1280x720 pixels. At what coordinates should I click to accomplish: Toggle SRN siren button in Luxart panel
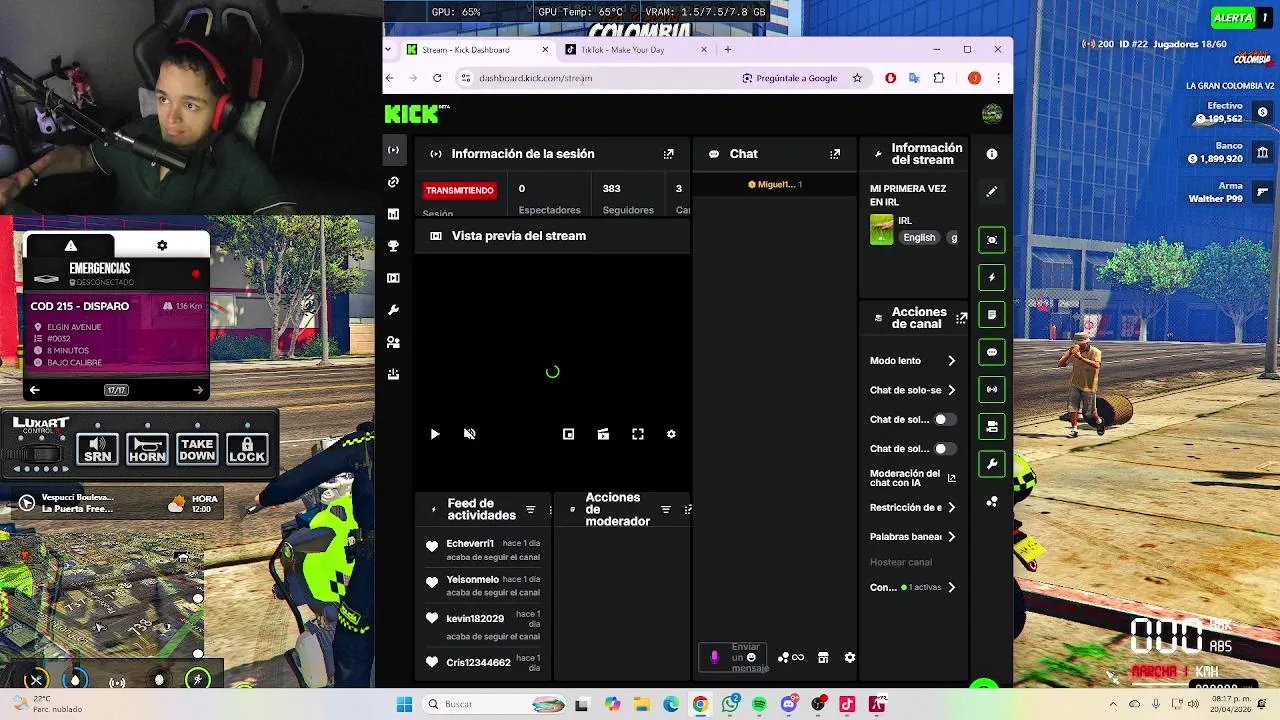point(97,449)
